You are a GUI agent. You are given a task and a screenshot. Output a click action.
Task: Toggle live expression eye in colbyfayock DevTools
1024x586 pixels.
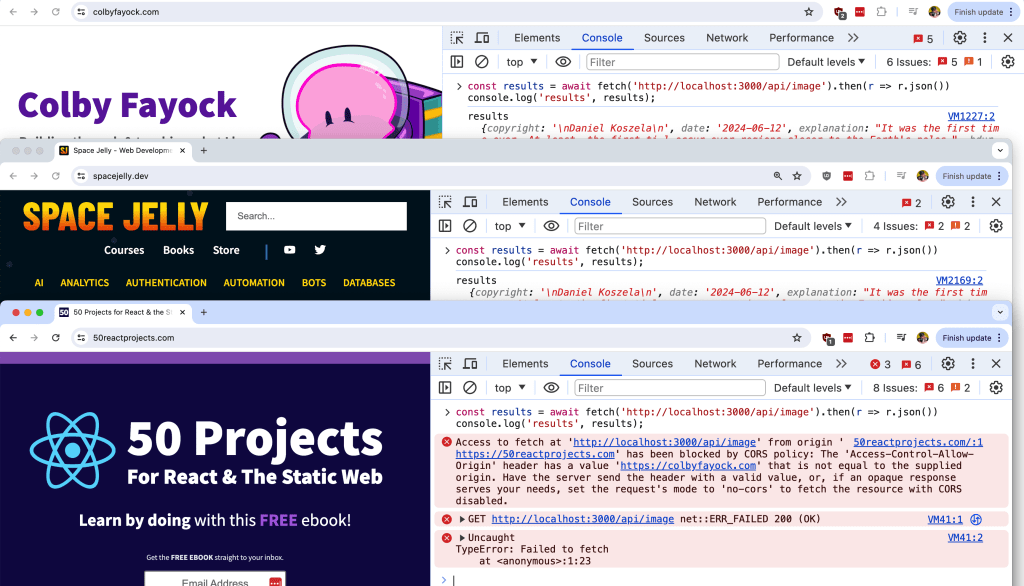563,62
